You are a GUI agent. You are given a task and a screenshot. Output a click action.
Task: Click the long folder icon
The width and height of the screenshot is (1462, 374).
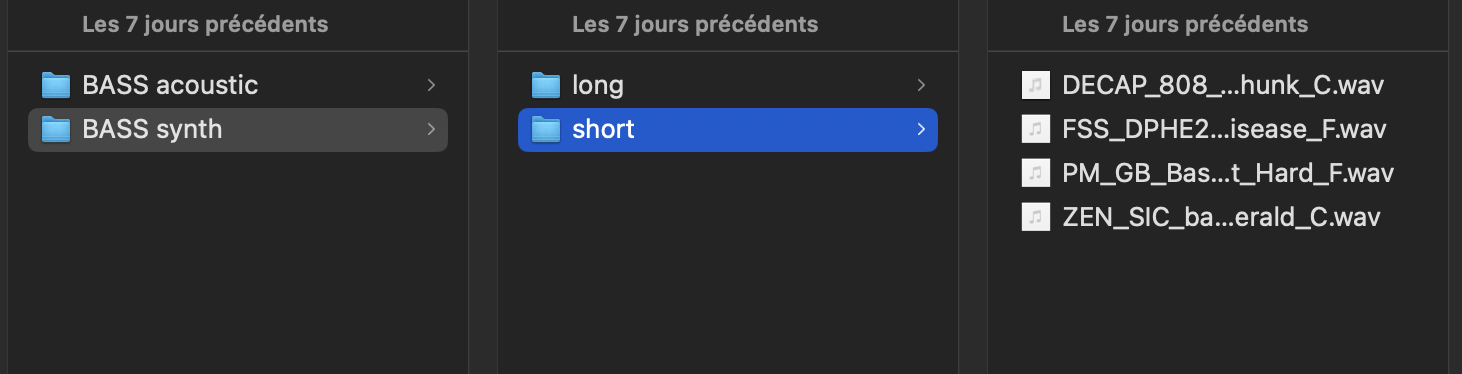[546, 85]
